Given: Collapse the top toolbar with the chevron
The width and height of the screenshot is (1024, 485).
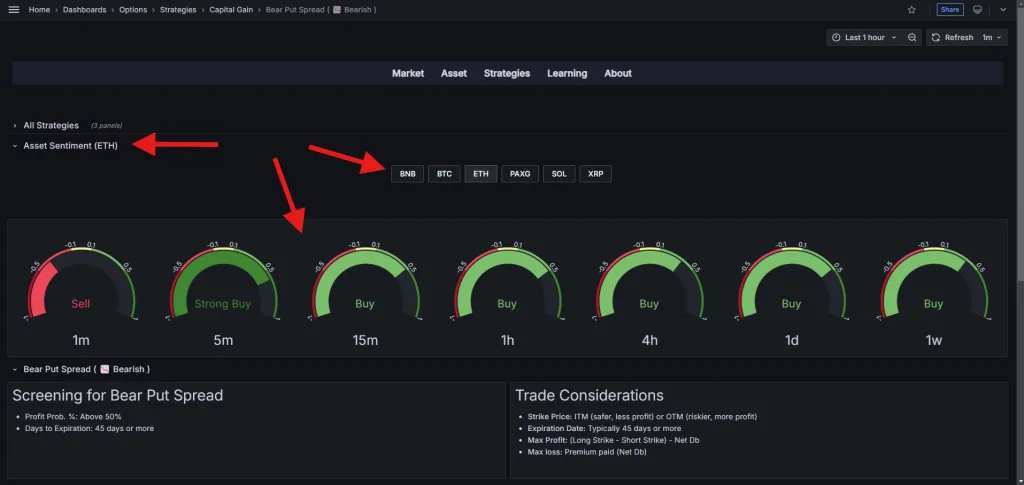Looking at the screenshot, I should click(x=1003, y=10).
